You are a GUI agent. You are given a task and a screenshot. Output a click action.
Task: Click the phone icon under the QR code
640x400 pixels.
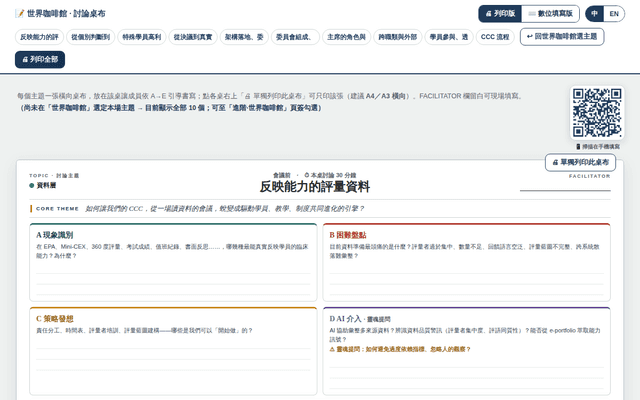578,147
